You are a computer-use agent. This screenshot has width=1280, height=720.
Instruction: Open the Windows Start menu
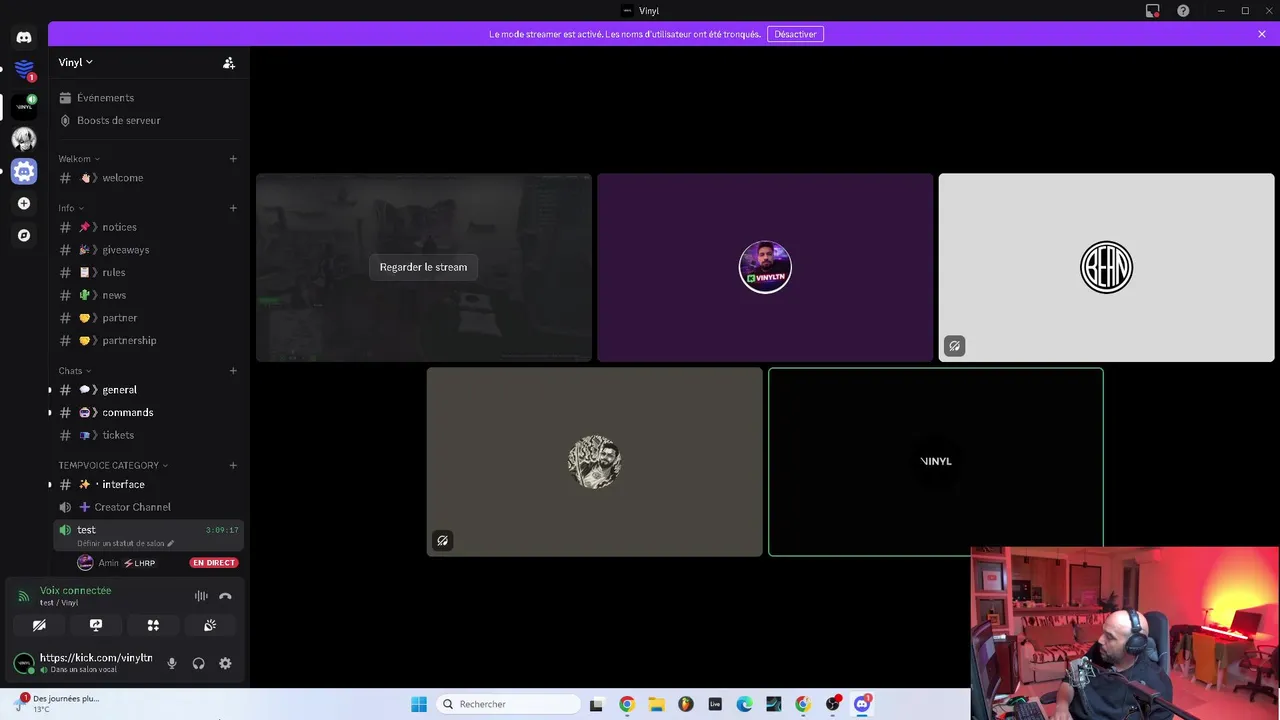419,704
